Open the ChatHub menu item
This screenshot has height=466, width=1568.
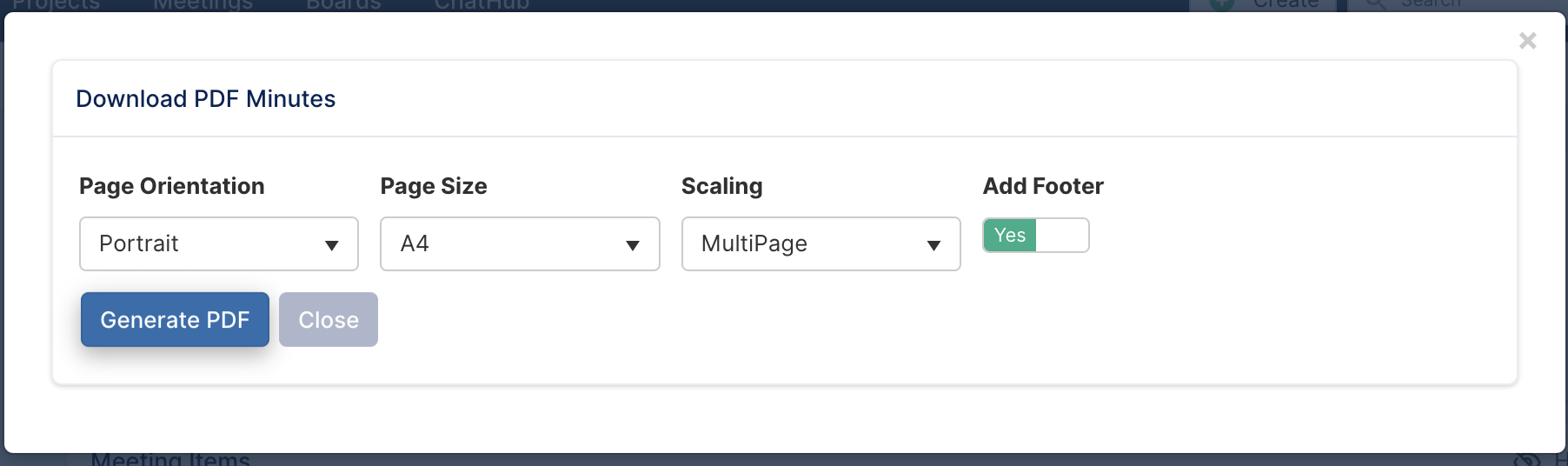pos(482,4)
